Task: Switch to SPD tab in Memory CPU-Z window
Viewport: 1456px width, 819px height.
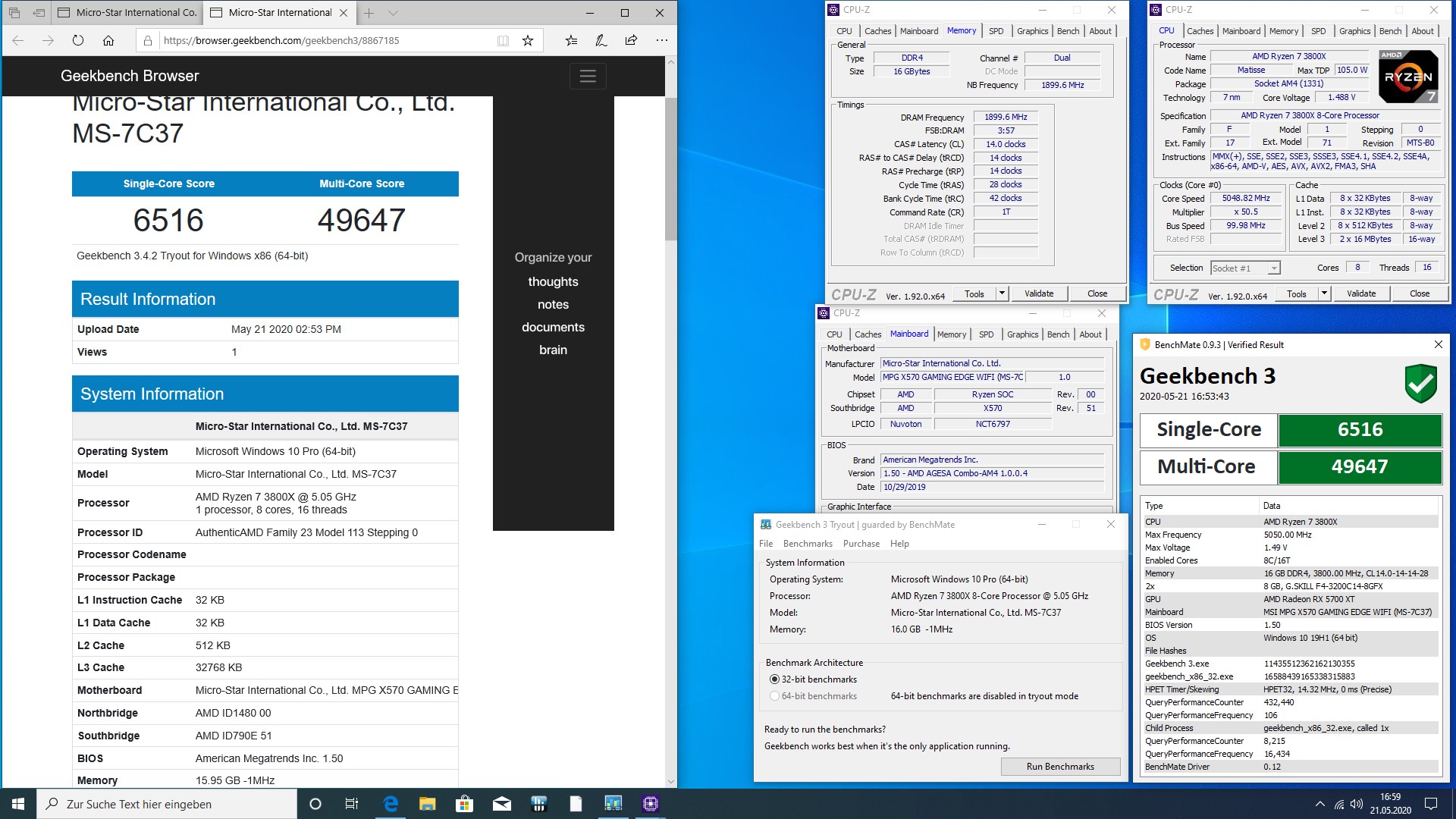Action: click(x=996, y=31)
